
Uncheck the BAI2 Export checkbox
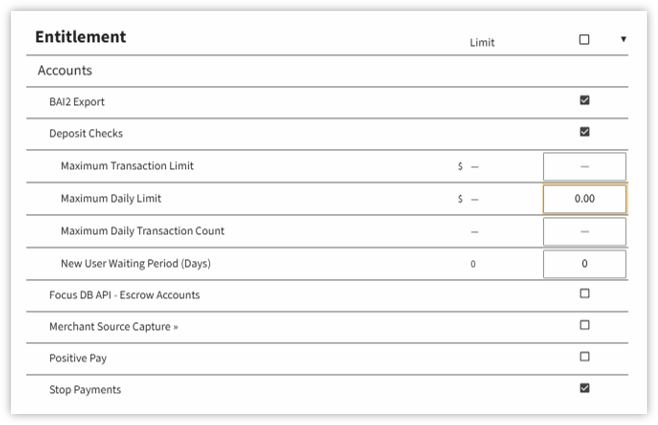pyautogui.click(x=584, y=100)
